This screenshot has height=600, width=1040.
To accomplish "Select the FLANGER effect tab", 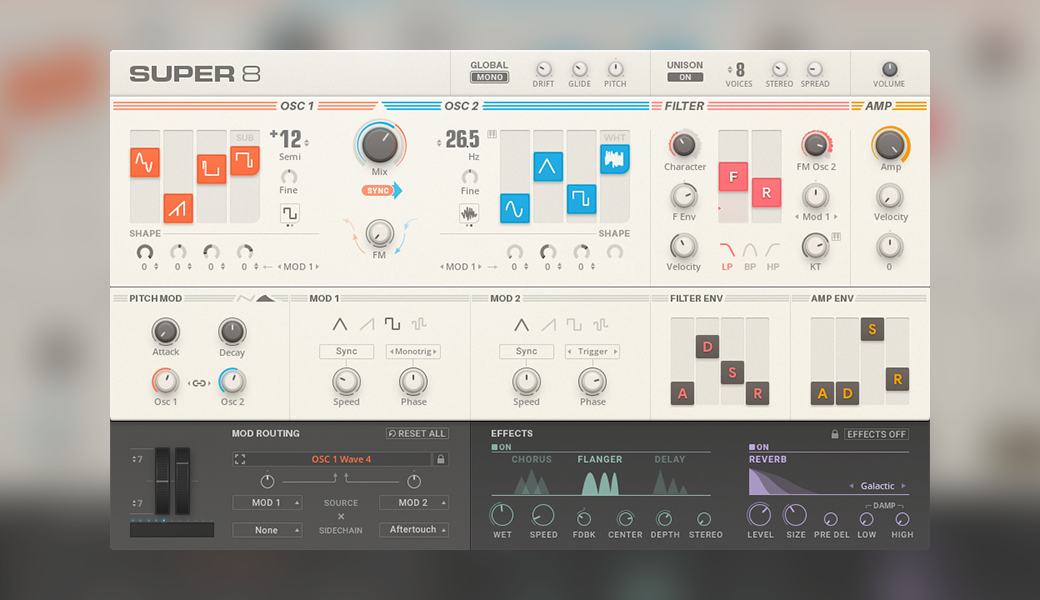I will pos(600,459).
